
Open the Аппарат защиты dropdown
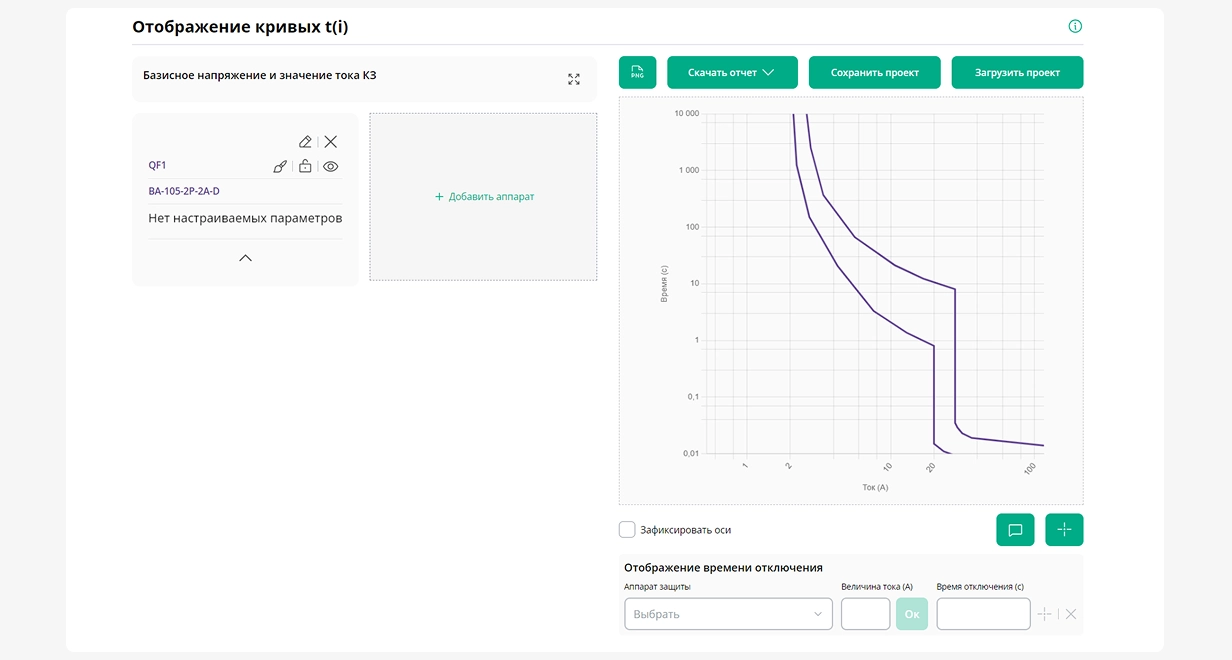(x=728, y=614)
